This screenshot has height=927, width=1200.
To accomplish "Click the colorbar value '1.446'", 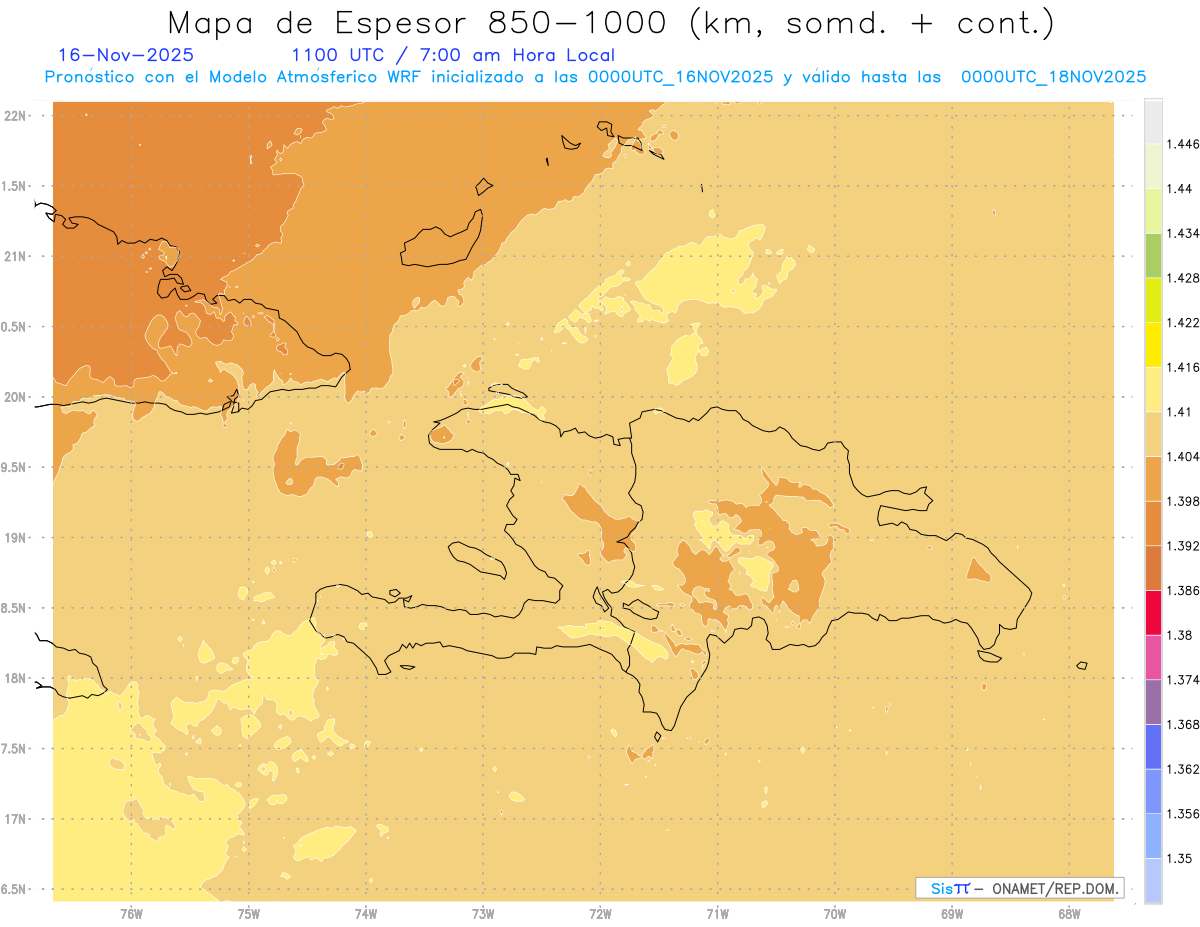I will pyautogui.click(x=1183, y=144).
